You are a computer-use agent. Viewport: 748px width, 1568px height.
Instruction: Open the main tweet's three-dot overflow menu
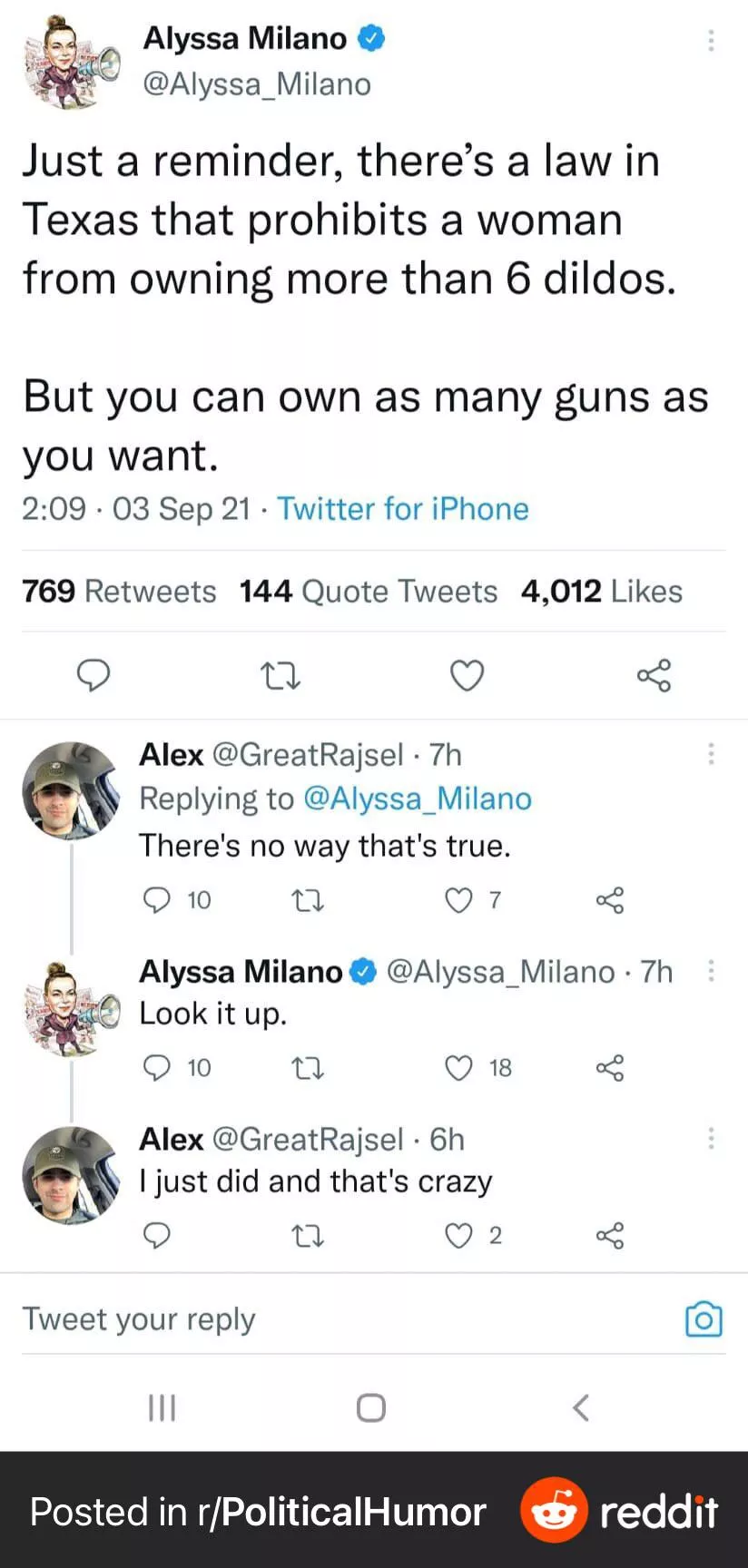(711, 40)
